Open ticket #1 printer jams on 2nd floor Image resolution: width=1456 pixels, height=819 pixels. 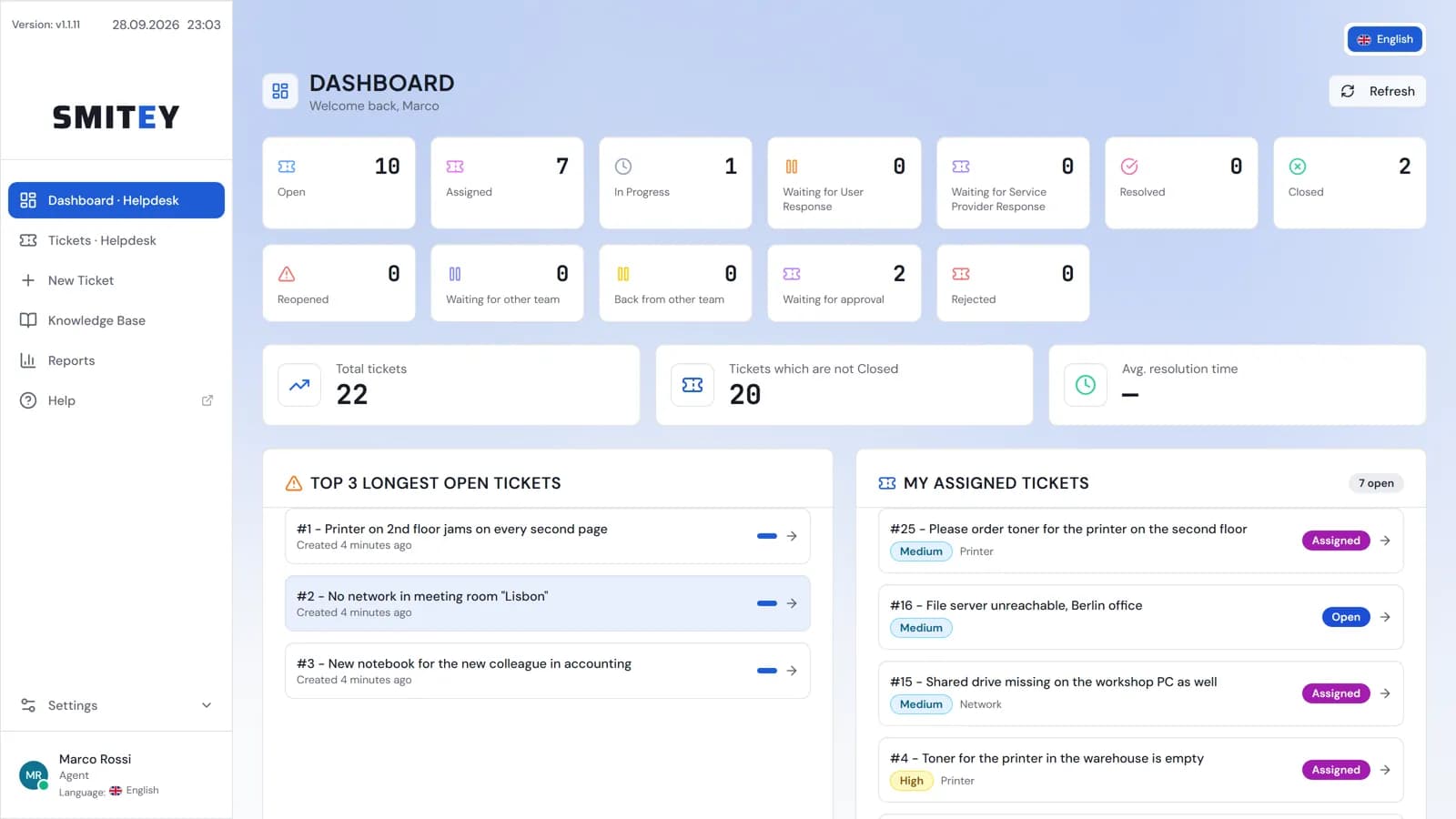tap(548, 536)
